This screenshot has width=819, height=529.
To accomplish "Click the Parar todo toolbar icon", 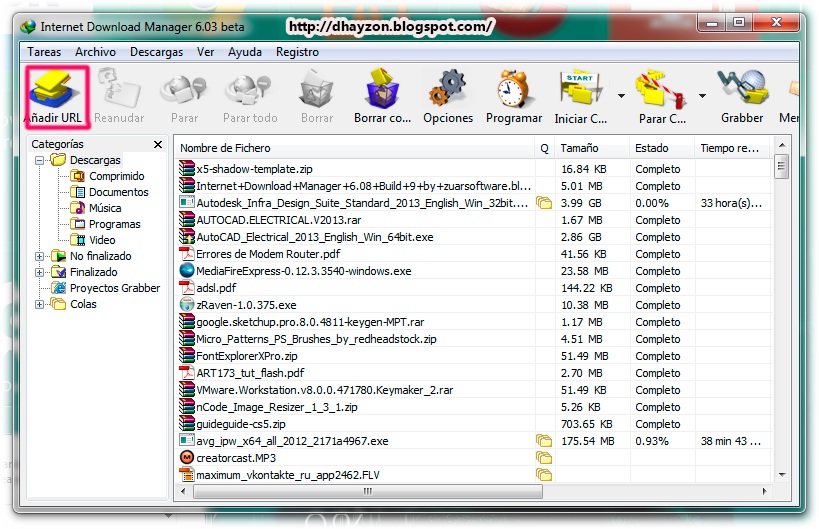I will click(250, 97).
